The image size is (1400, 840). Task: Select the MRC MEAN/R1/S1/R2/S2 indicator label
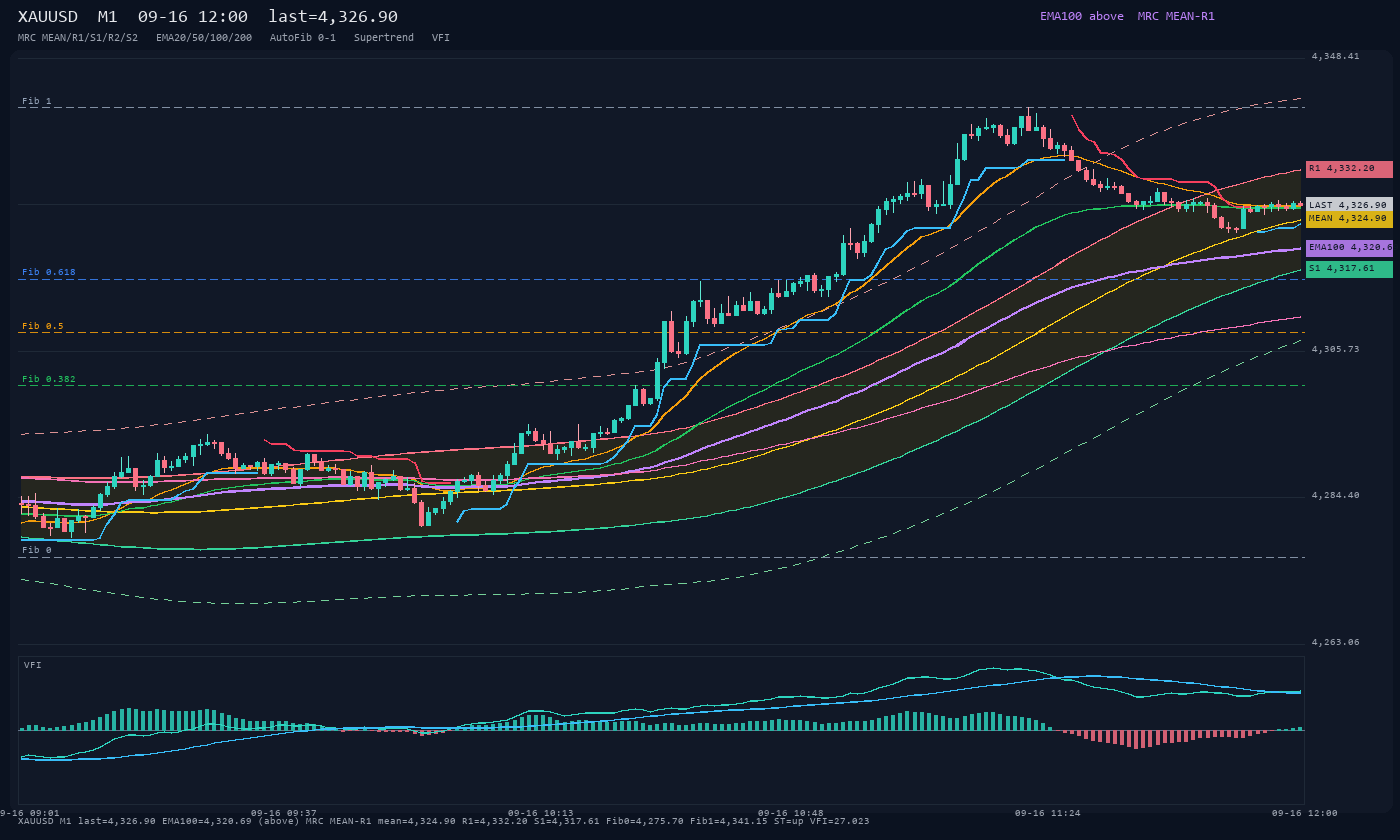coord(78,38)
